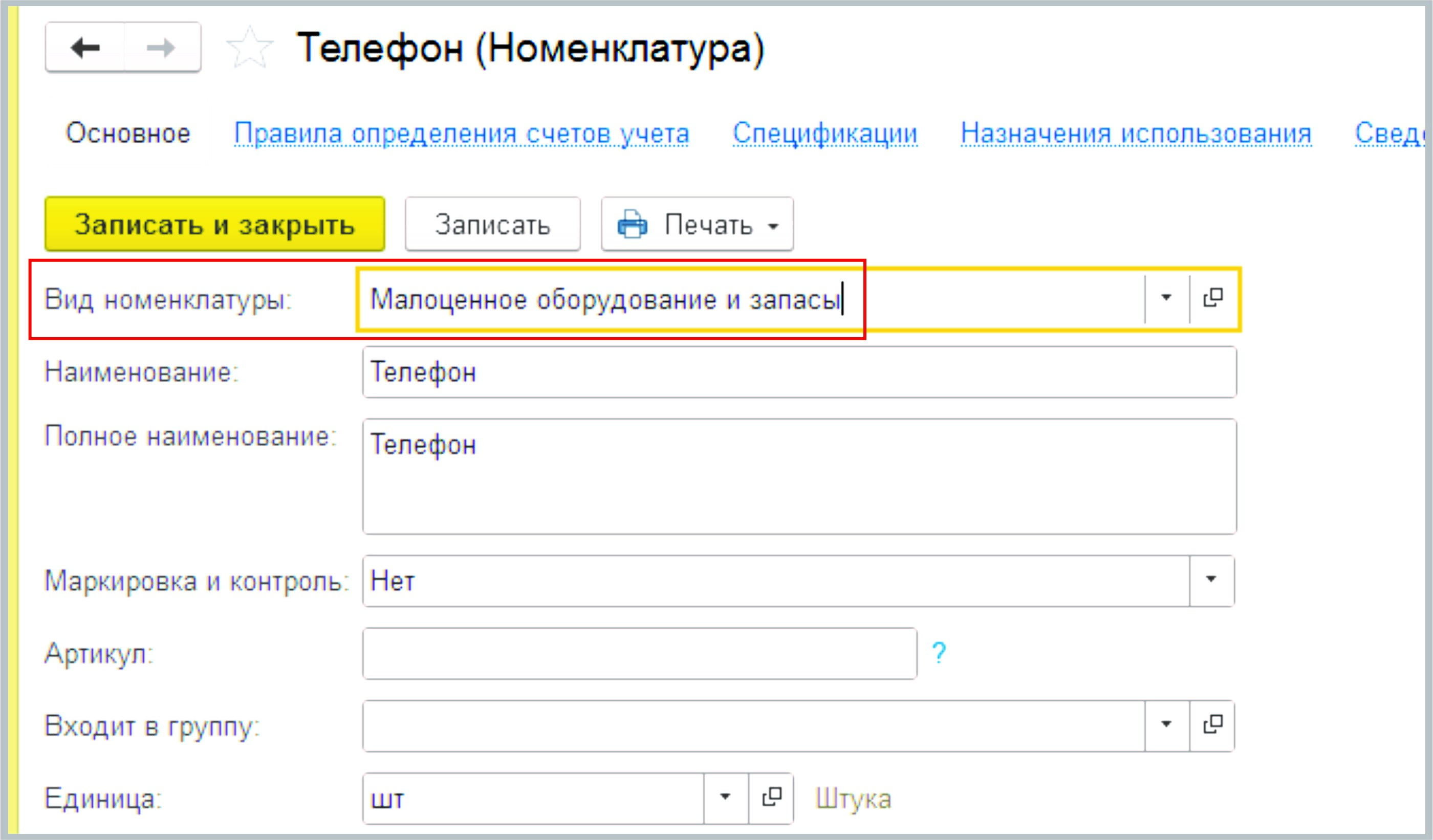This screenshot has width=1433, height=840.
Task: Click Записать и закрыть button
Action: pyautogui.click(x=215, y=225)
